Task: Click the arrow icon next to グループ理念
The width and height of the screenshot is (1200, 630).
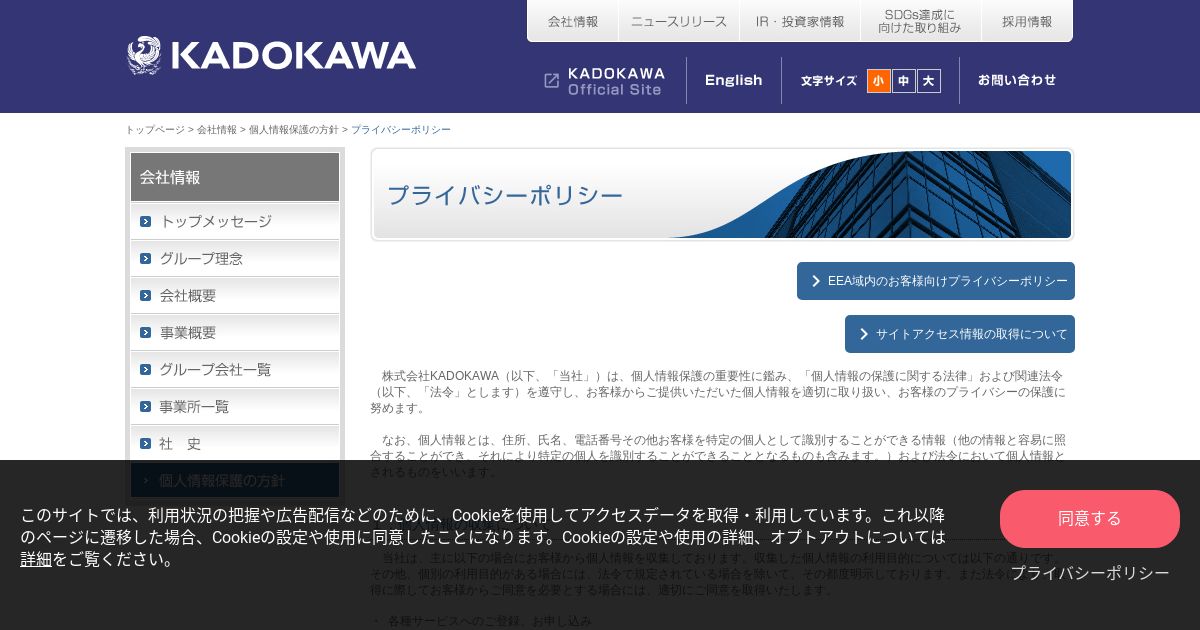Action: [145, 258]
